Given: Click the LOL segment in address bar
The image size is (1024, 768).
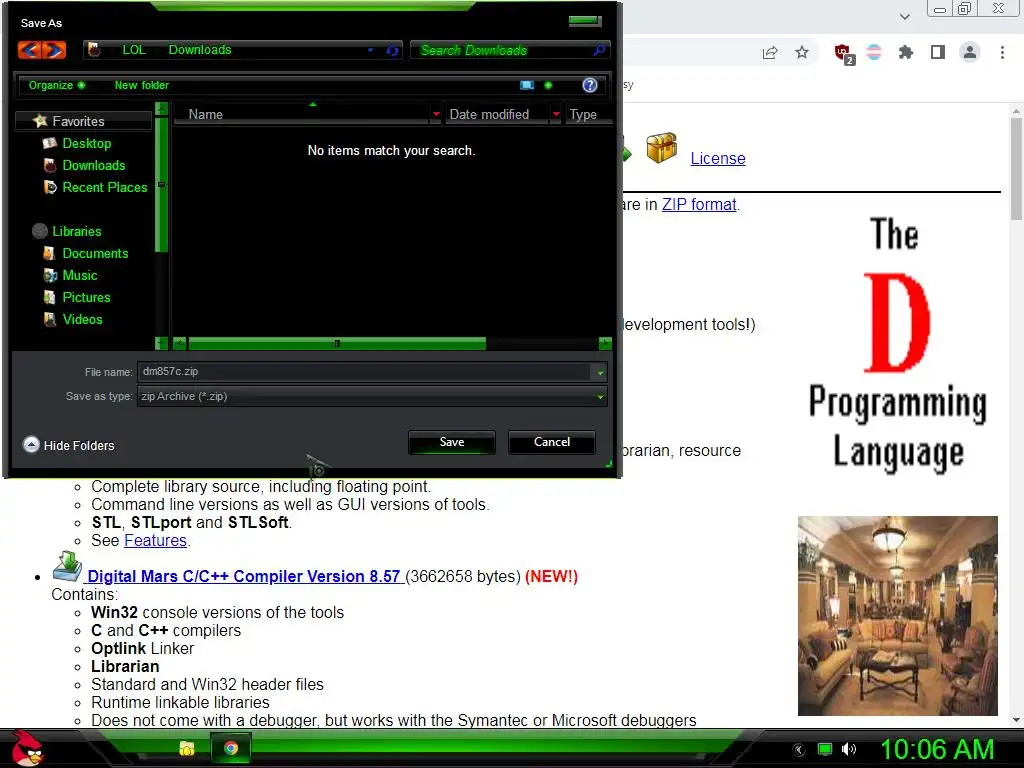Looking at the screenshot, I should pyautogui.click(x=134, y=50).
